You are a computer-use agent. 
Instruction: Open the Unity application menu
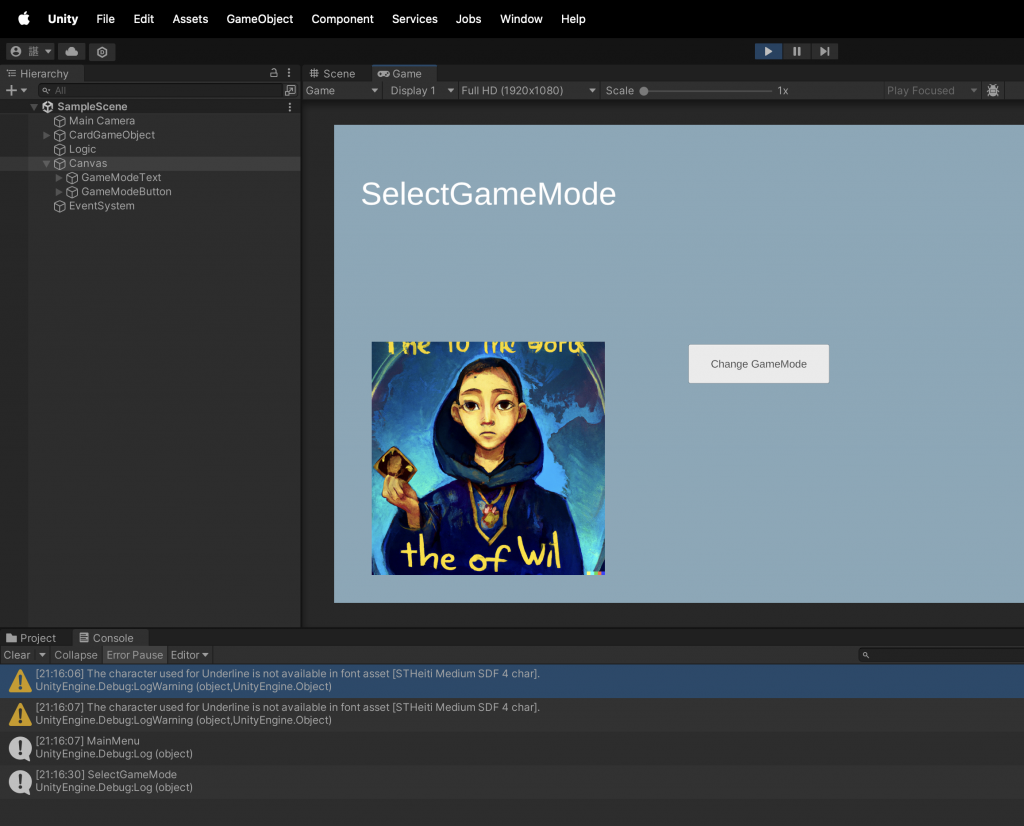63,19
